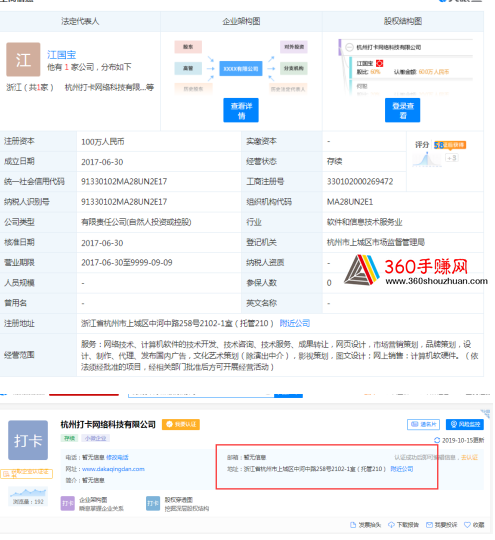Click the 打卡 company logo
This screenshot has height=540, width=495.
point(28,440)
